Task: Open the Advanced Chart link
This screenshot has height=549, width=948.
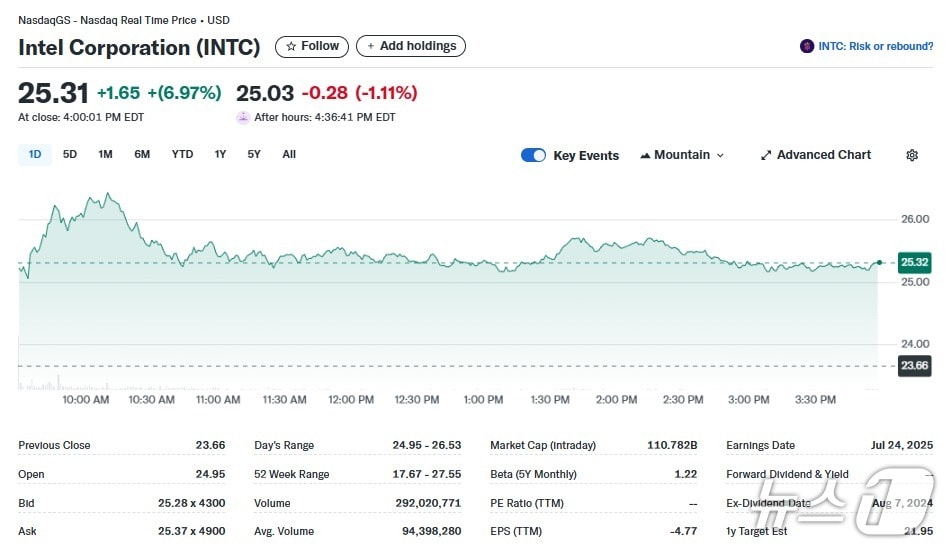Action: 823,155
